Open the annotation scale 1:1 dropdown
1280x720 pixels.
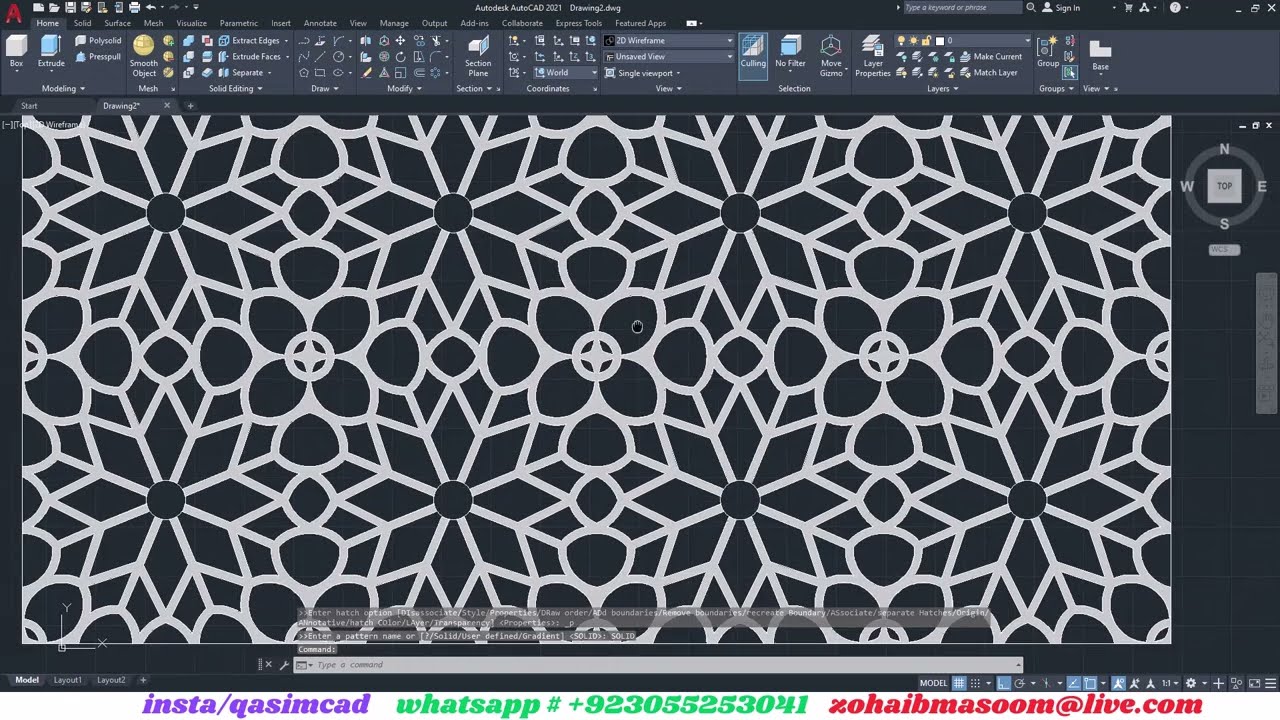(x=1169, y=683)
